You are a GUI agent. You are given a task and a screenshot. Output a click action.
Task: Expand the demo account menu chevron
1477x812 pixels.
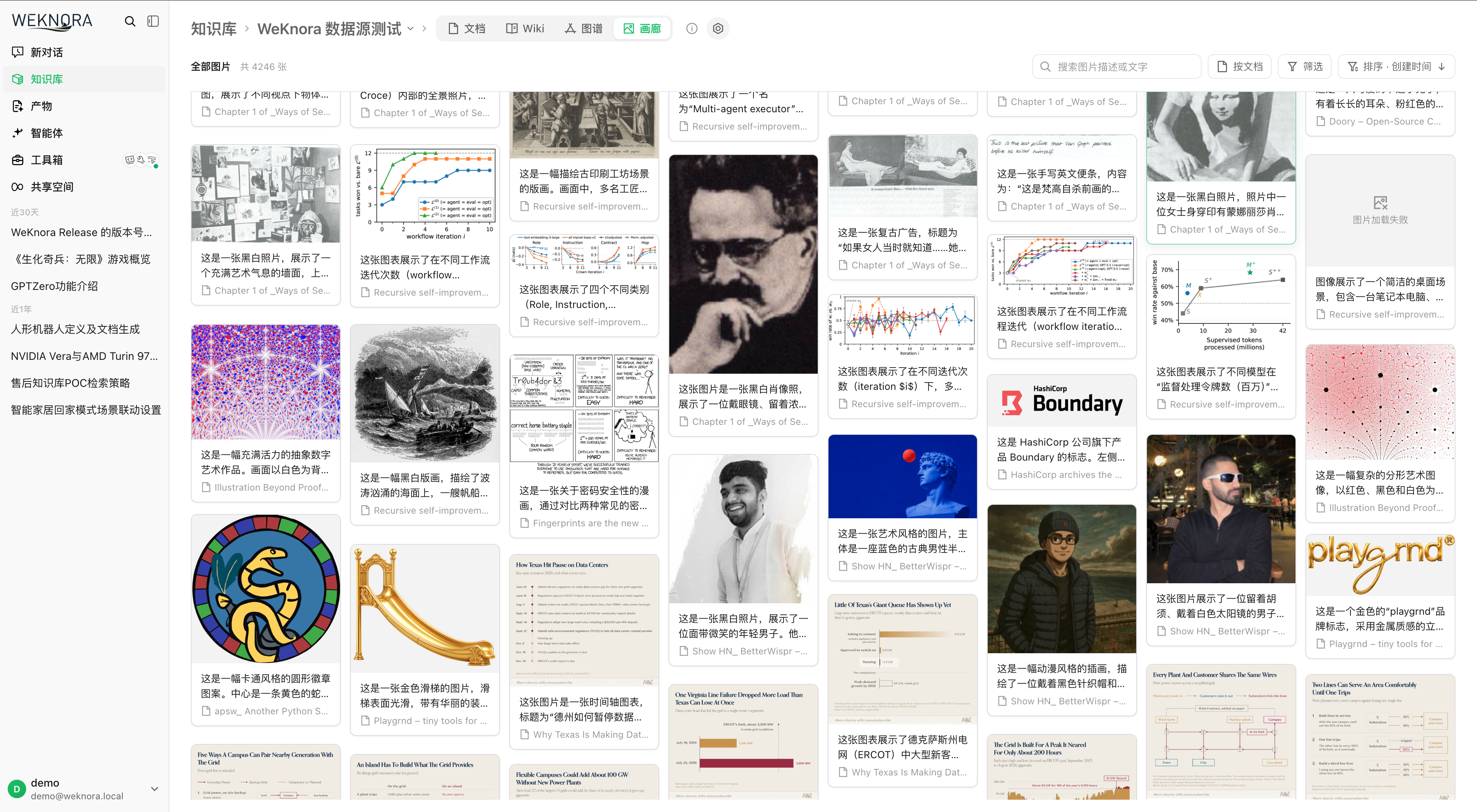154,789
